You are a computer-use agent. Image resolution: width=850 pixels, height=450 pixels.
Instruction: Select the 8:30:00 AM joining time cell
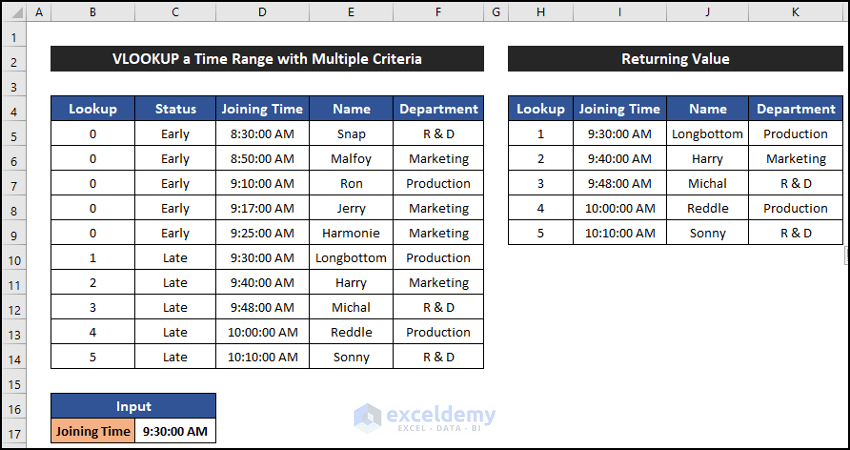[x=262, y=134]
